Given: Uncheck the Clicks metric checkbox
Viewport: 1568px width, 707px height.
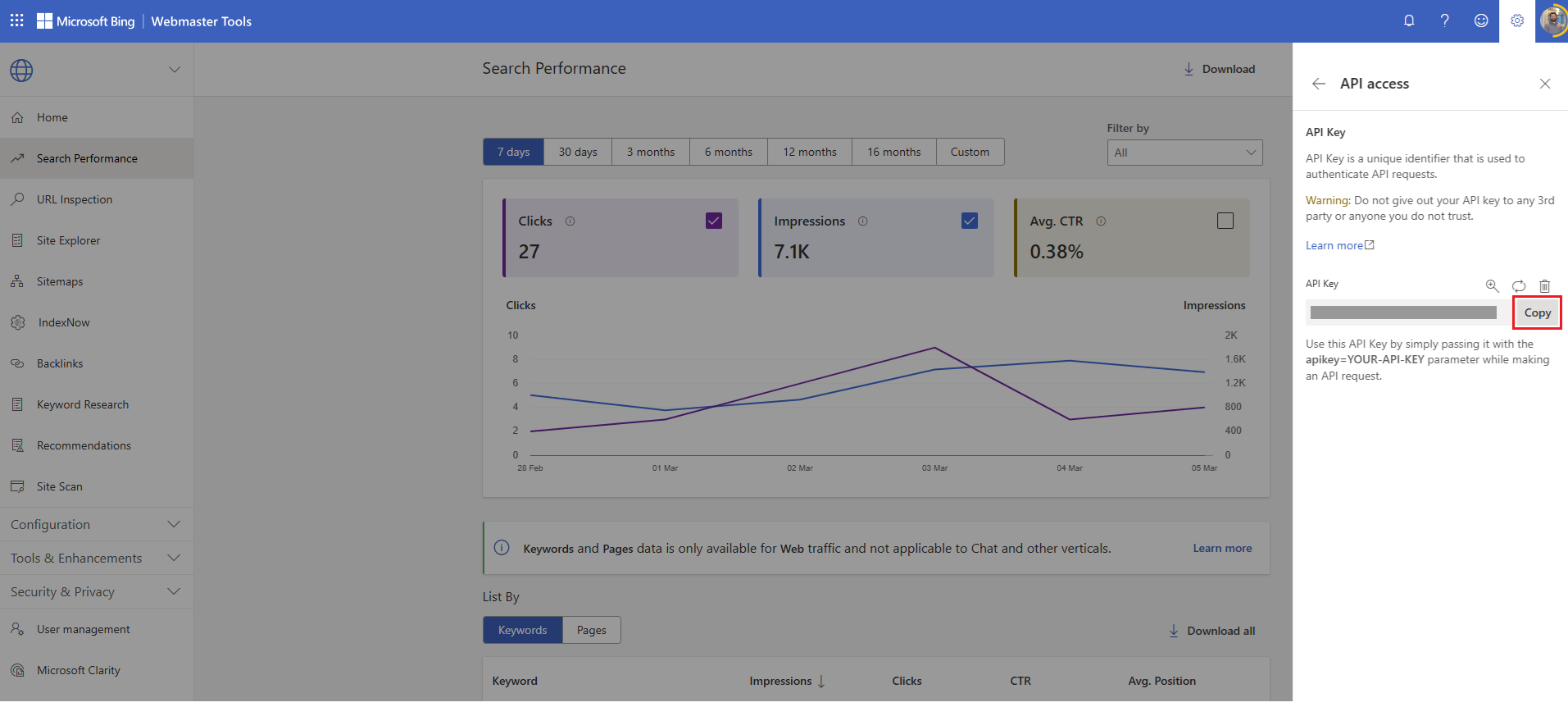Looking at the screenshot, I should tap(714, 221).
